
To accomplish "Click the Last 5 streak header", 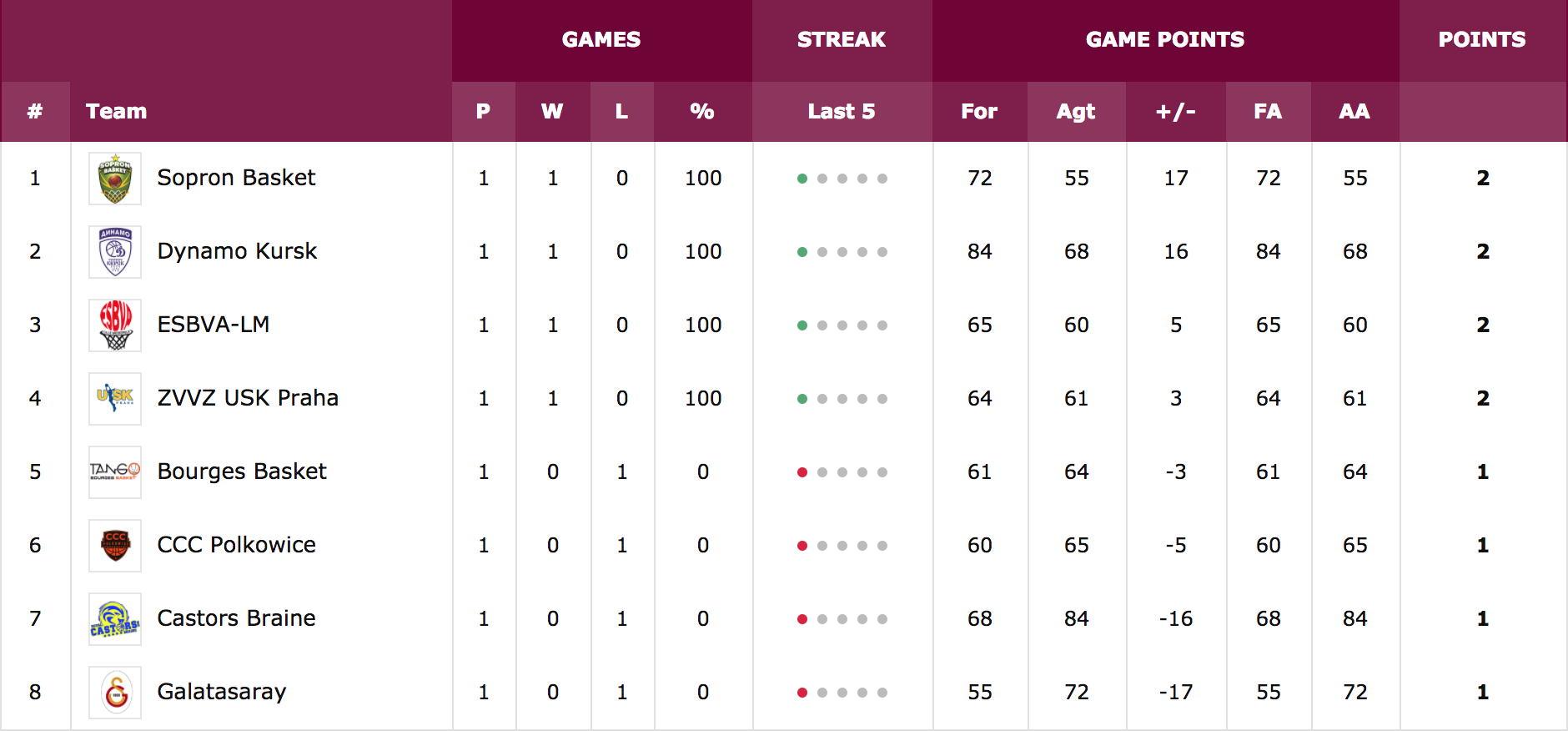I will coord(842,111).
